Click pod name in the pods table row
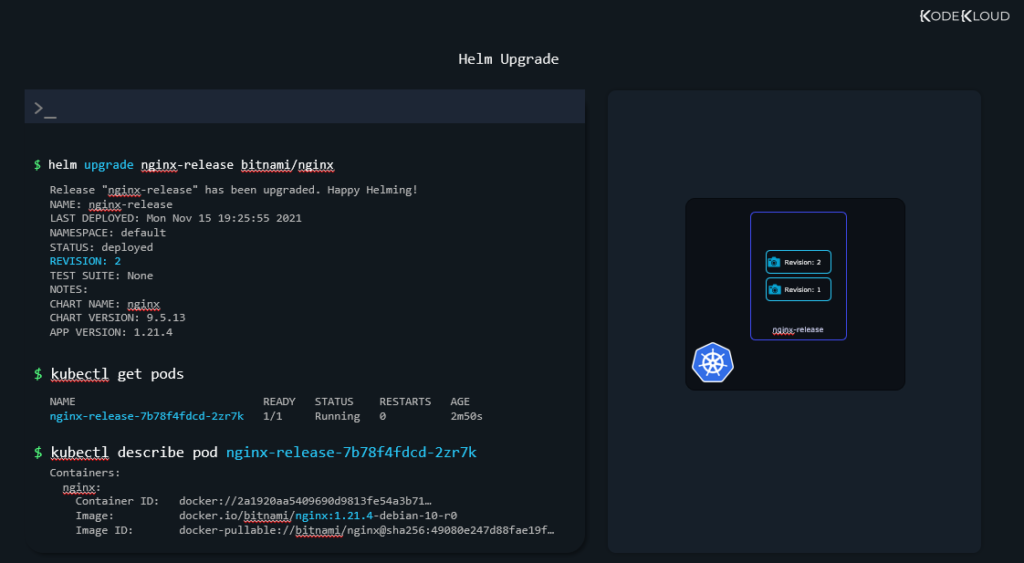Screen dimensions: 1024x563 click(x=147, y=416)
